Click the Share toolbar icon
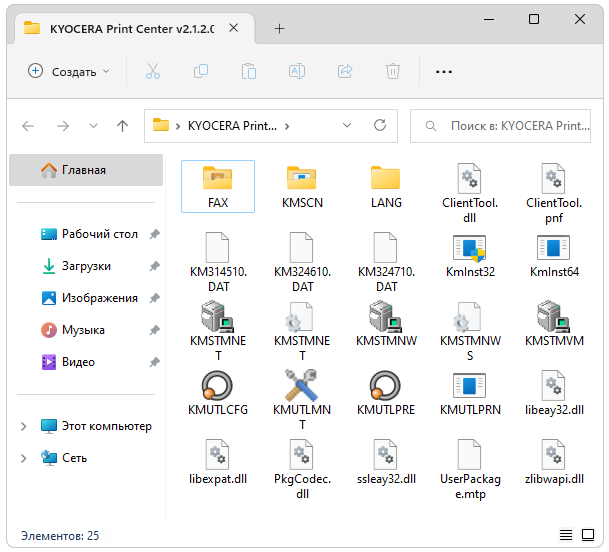 click(345, 71)
